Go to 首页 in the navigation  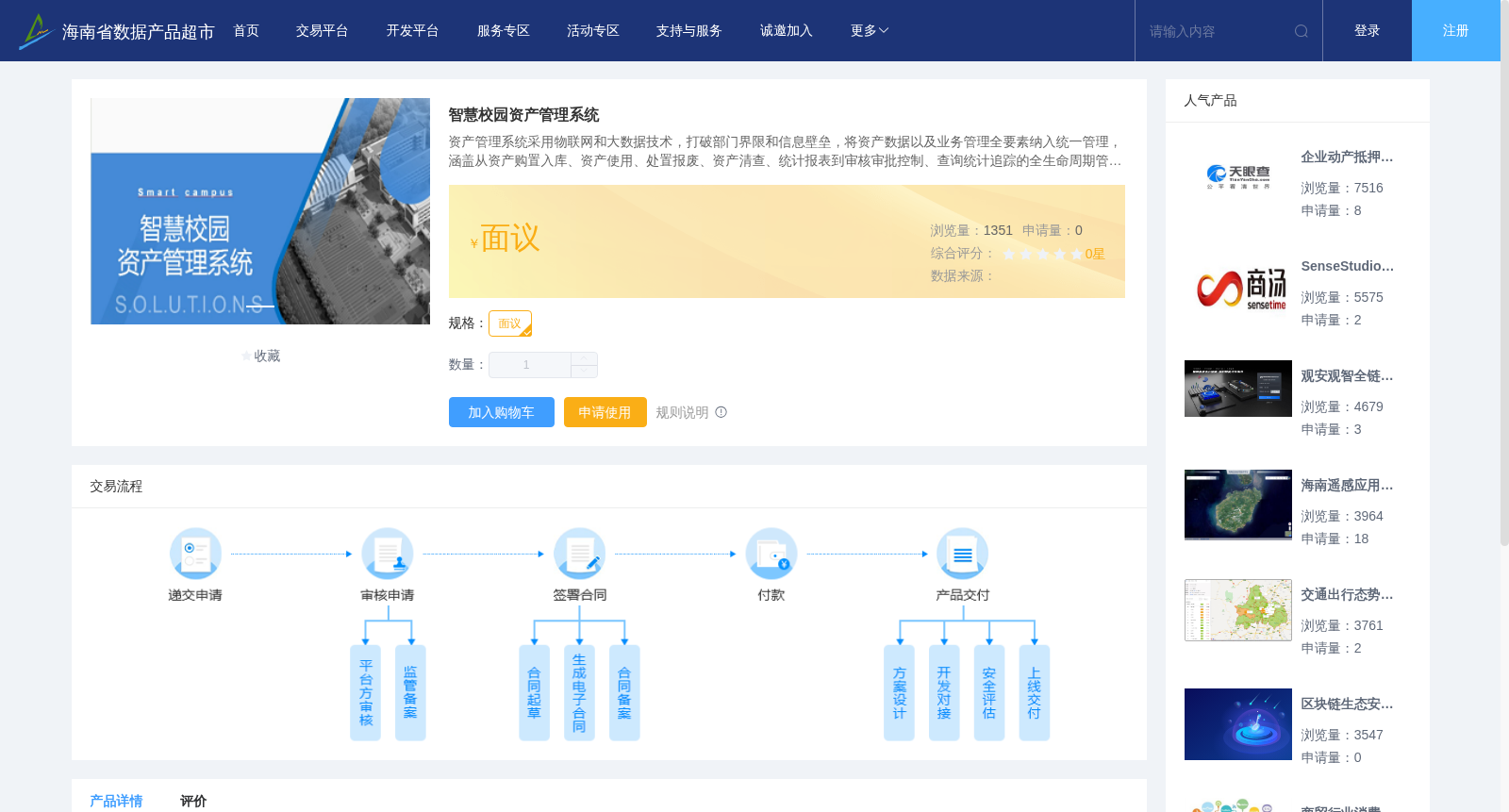coord(246,31)
